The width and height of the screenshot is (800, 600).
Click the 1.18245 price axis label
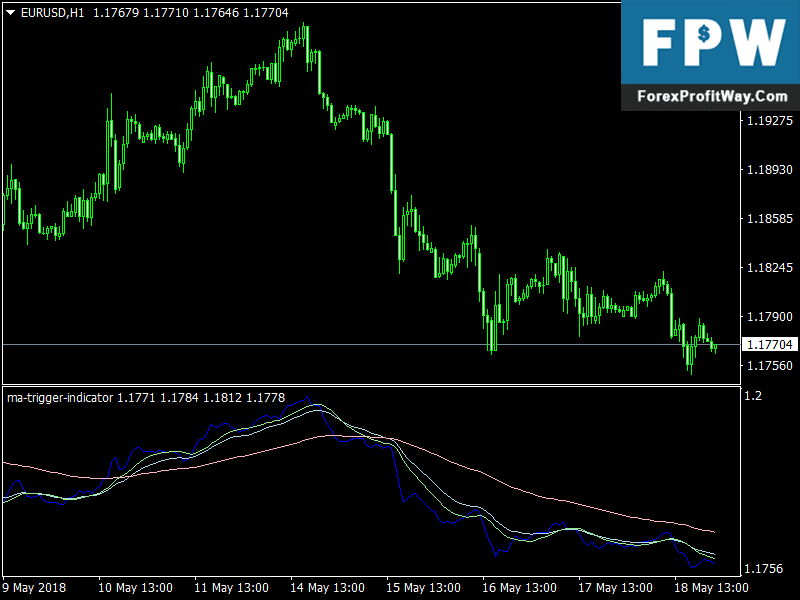(769, 267)
